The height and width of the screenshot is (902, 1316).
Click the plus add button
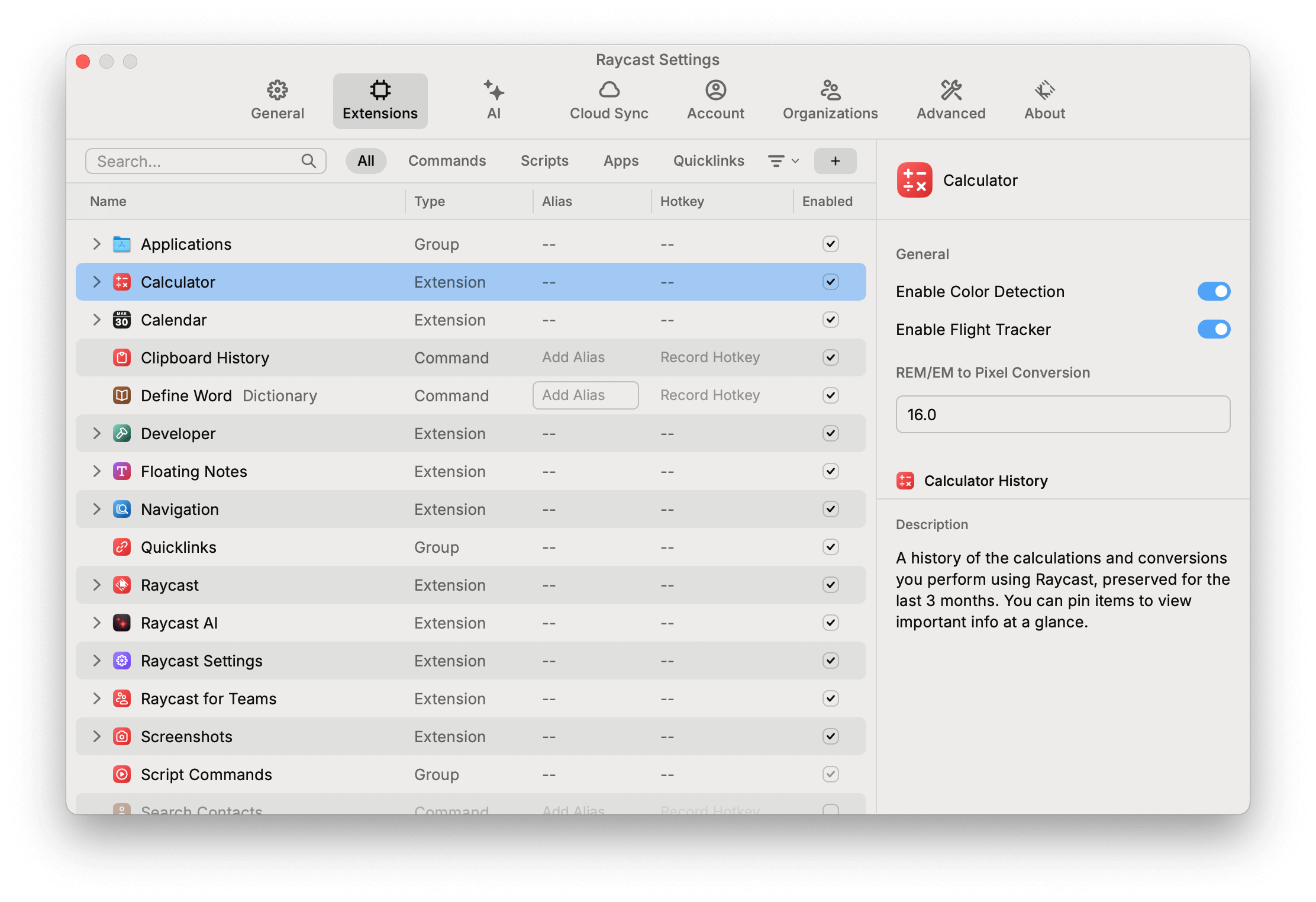coord(835,161)
